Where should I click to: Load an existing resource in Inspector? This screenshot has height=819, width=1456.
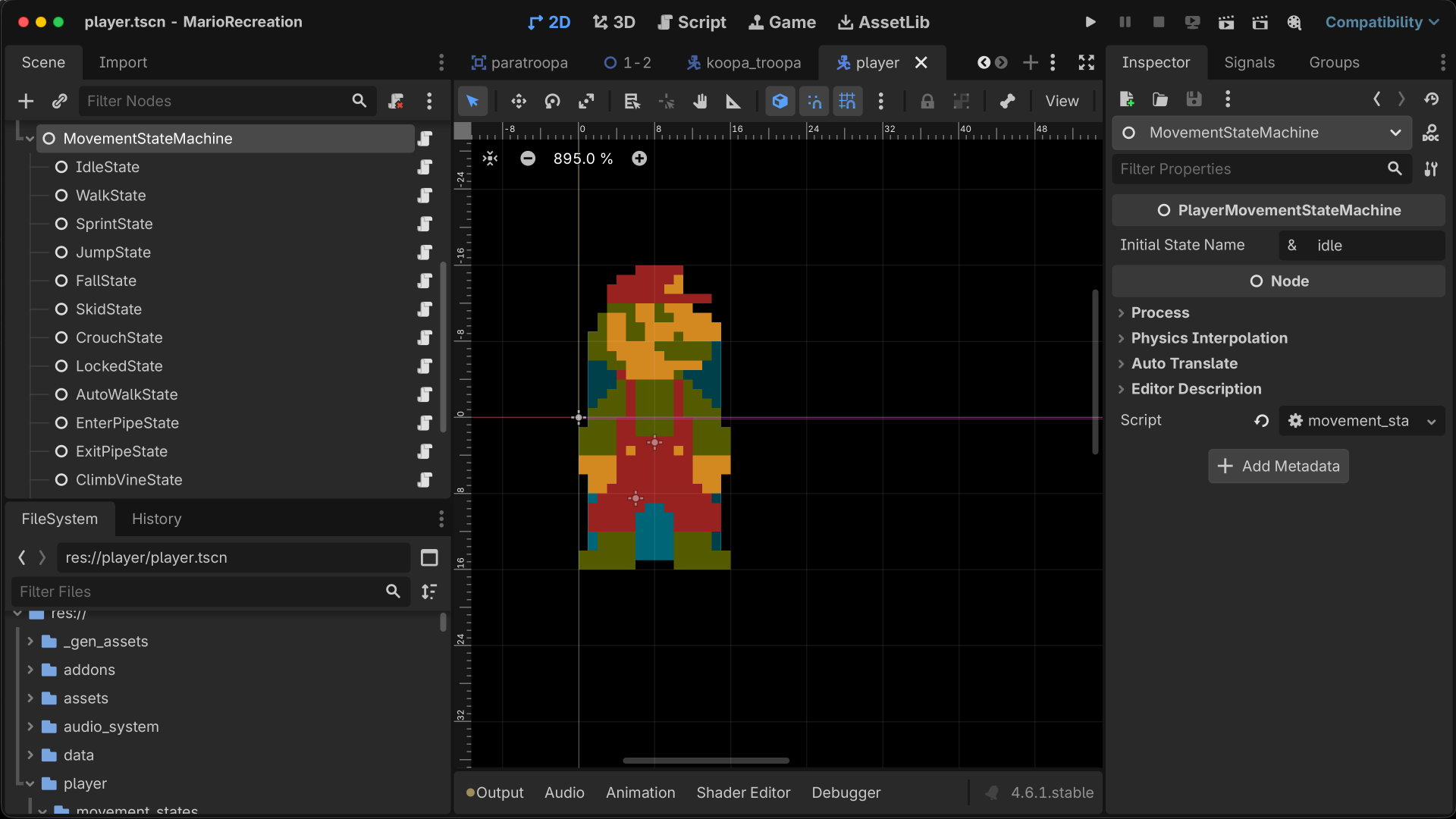(x=1160, y=99)
